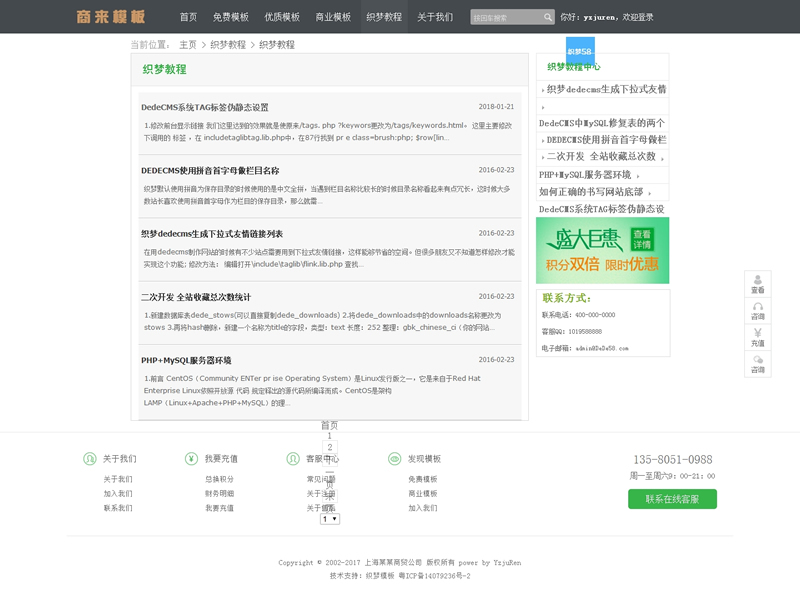This screenshot has height=603, width=800.
Task: Click the user profile icon in floating sidebar
Action: pos(758,280)
